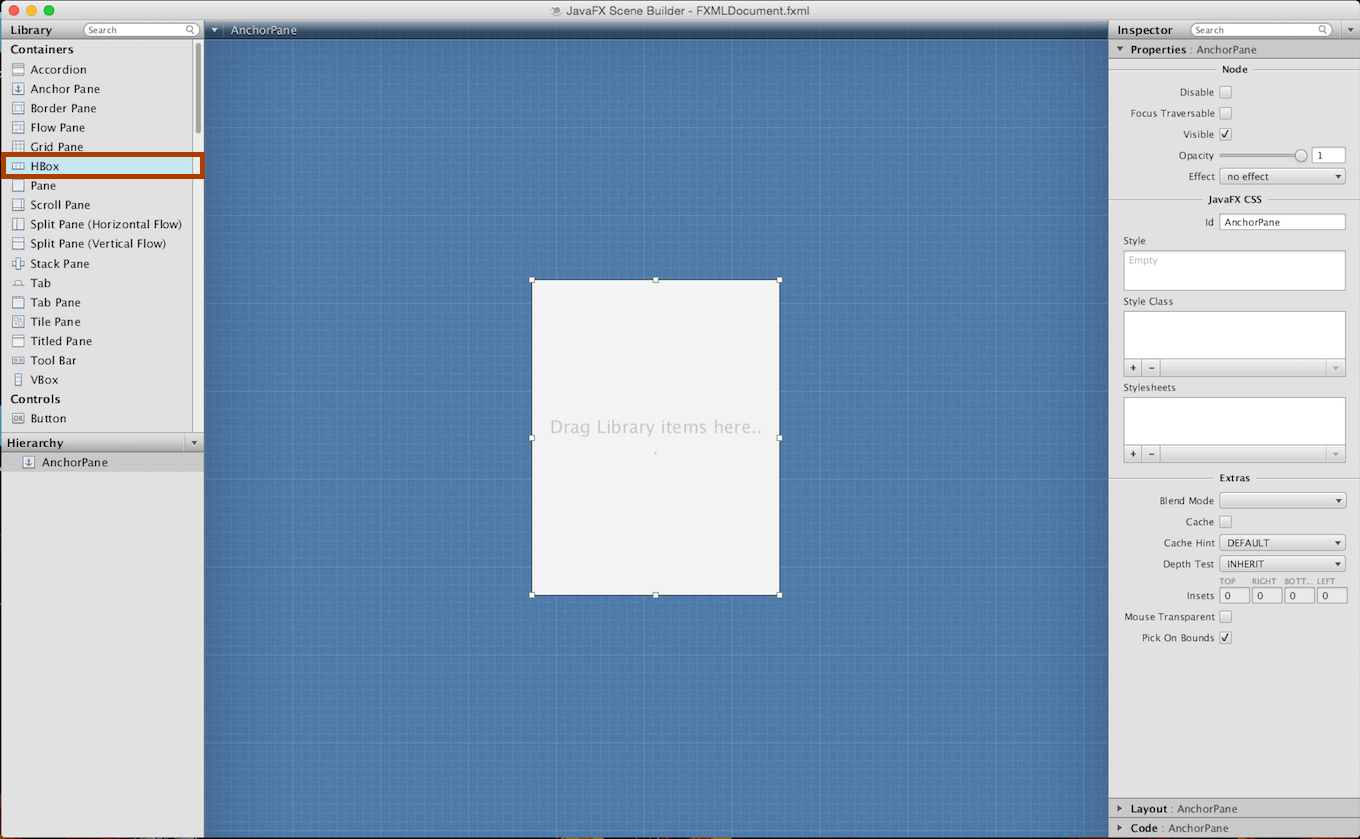Click the add Style Class plus button
Screen dimensions: 1360x839
(1133, 368)
